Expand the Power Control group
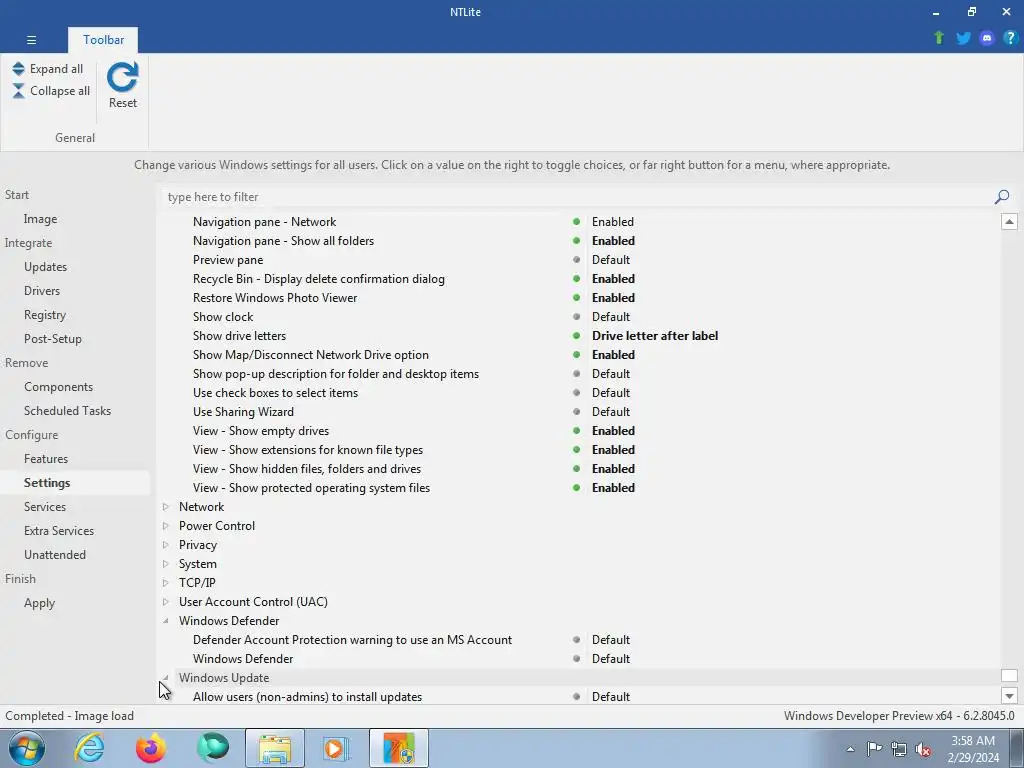Image resolution: width=1024 pixels, height=768 pixels. [x=166, y=526]
